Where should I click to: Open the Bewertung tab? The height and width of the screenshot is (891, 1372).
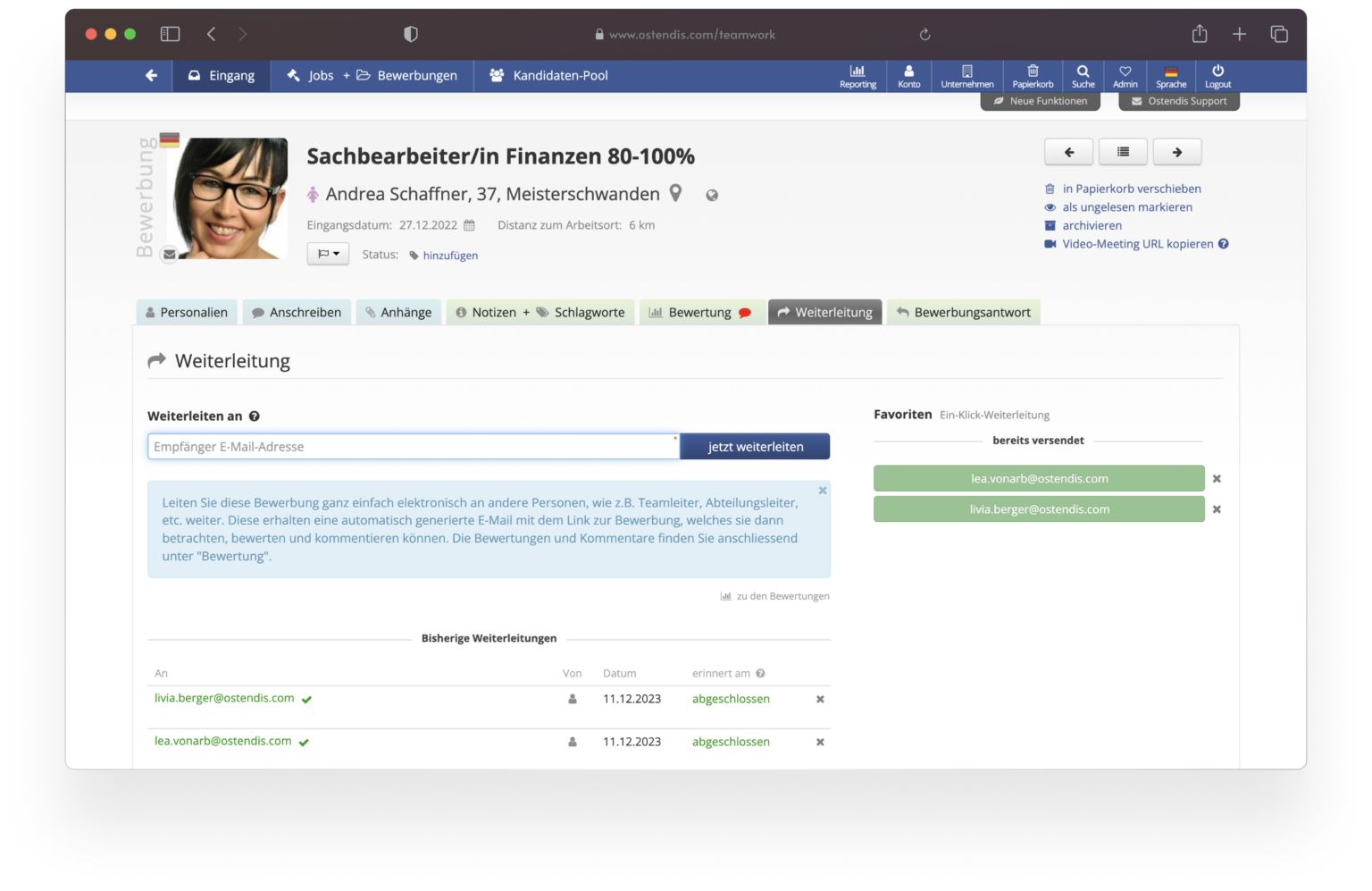702,312
